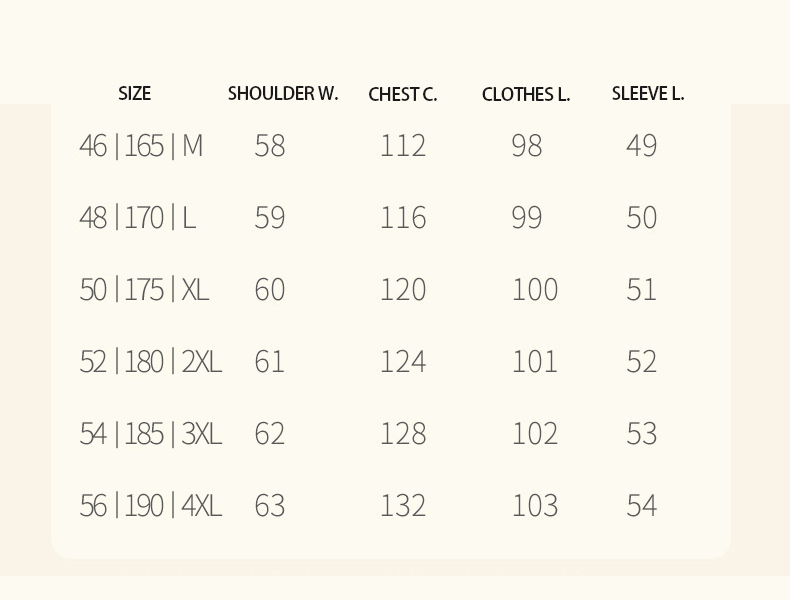
Task: Click chest value 116 for size L
Action: [x=403, y=218]
